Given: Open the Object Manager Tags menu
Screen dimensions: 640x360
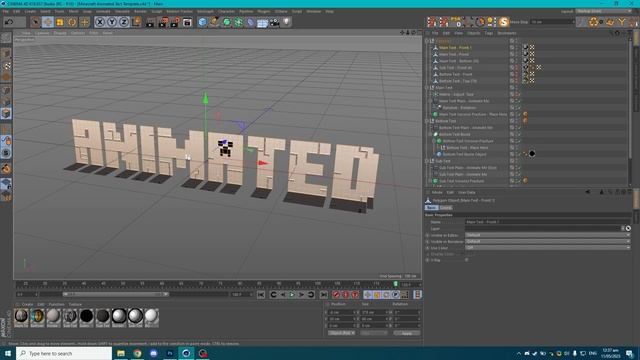Looking at the screenshot, I should click(x=489, y=33).
